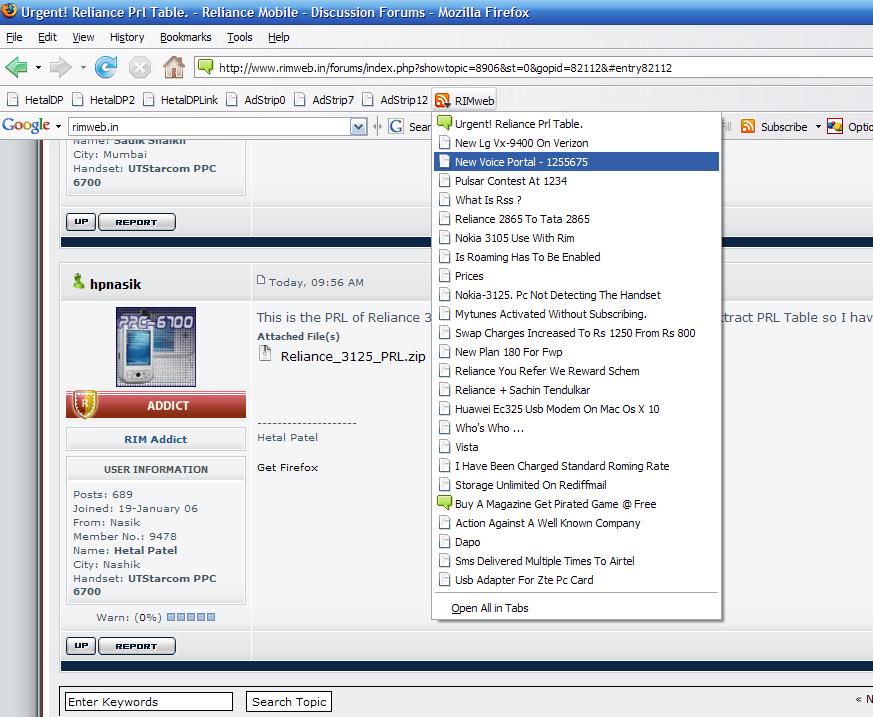This screenshot has width=873, height=717.
Task: Select Nokia 3105 Use With Rim entry
Action: [x=576, y=238]
